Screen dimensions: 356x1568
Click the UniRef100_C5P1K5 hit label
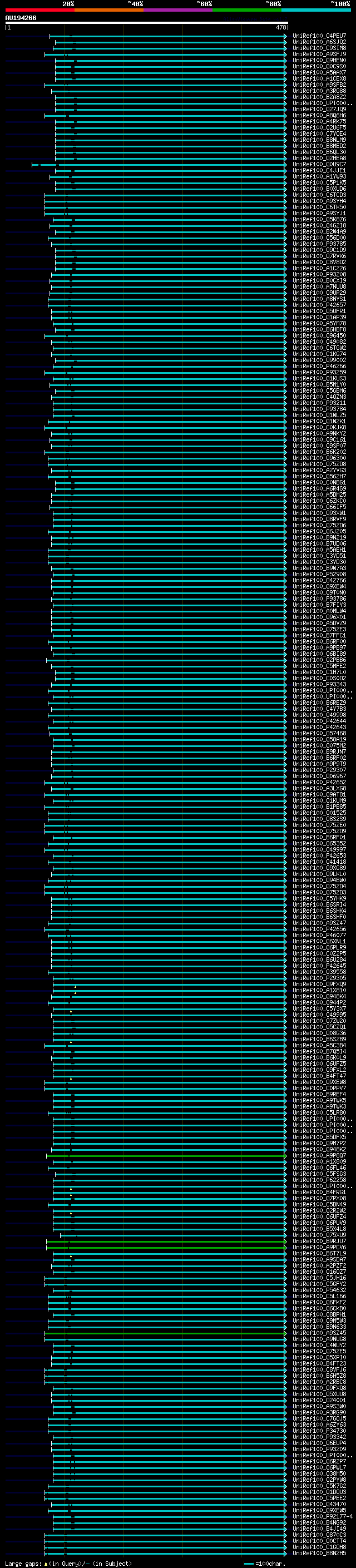point(319,182)
